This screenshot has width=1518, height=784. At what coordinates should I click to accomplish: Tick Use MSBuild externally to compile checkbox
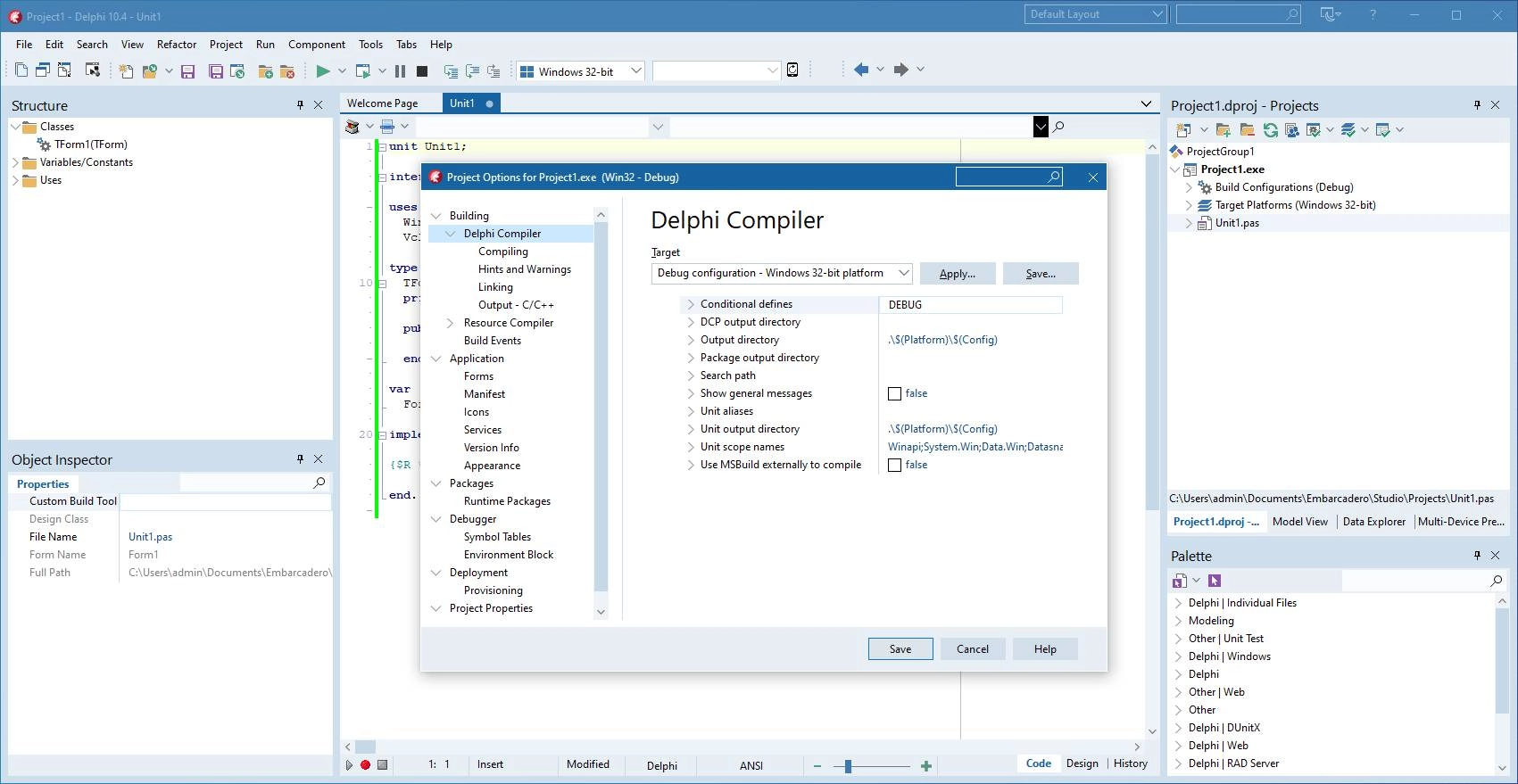coord(895,465)
